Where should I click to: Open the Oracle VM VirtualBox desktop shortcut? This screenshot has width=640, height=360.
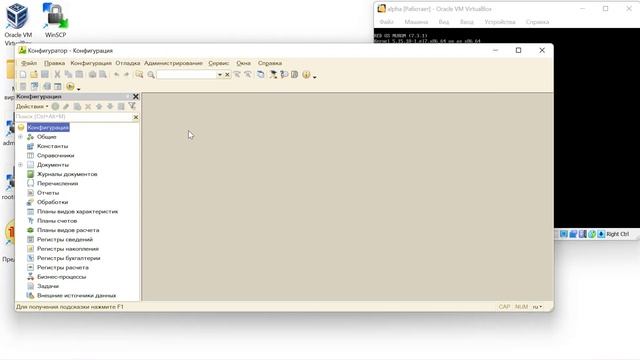(18, 24)
